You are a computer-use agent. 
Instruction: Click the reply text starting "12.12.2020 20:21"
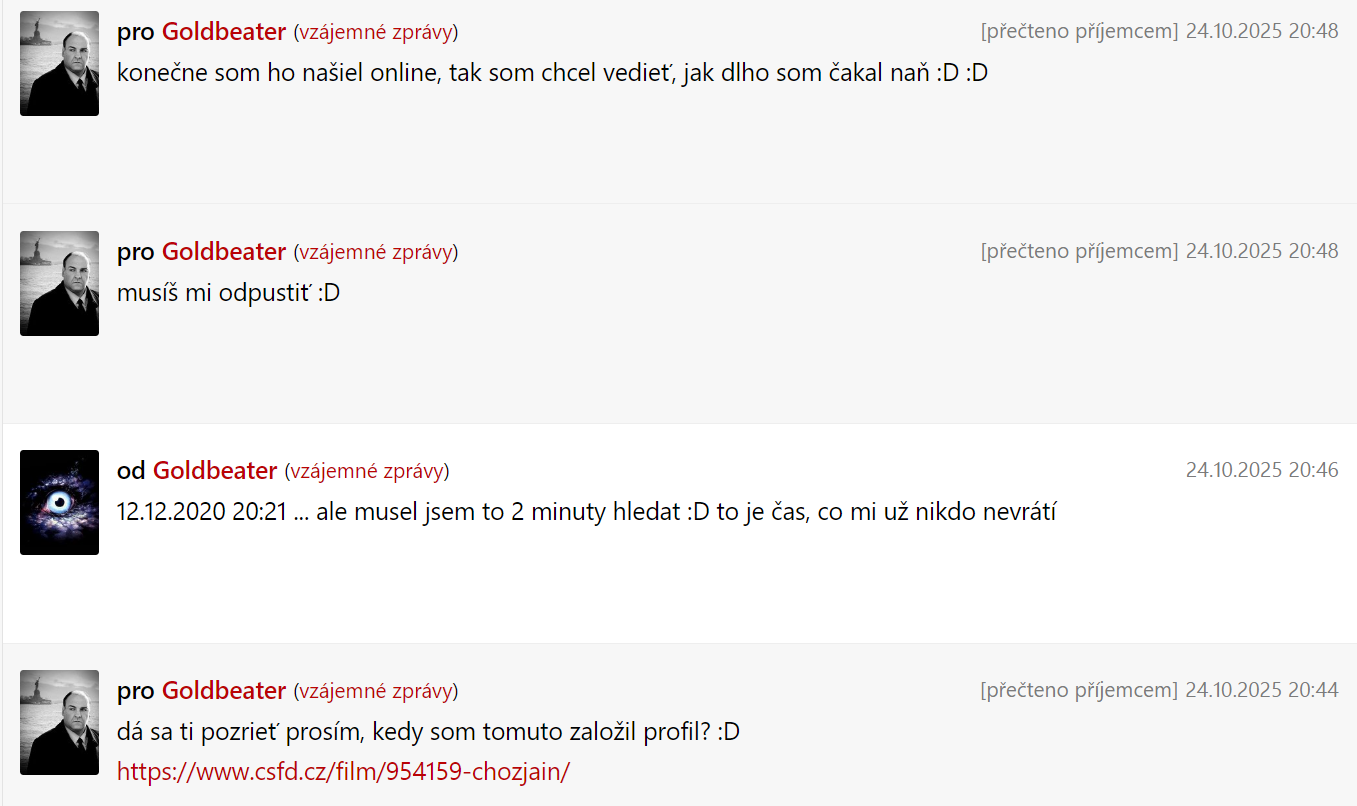coord(586,513)
